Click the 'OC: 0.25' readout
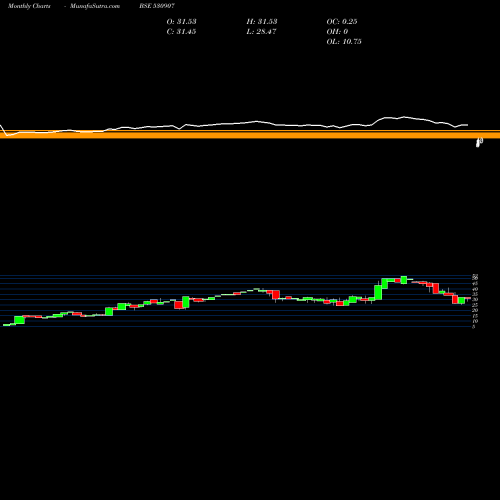This screenshot has height=500, width=500. [x=342, y=22]
